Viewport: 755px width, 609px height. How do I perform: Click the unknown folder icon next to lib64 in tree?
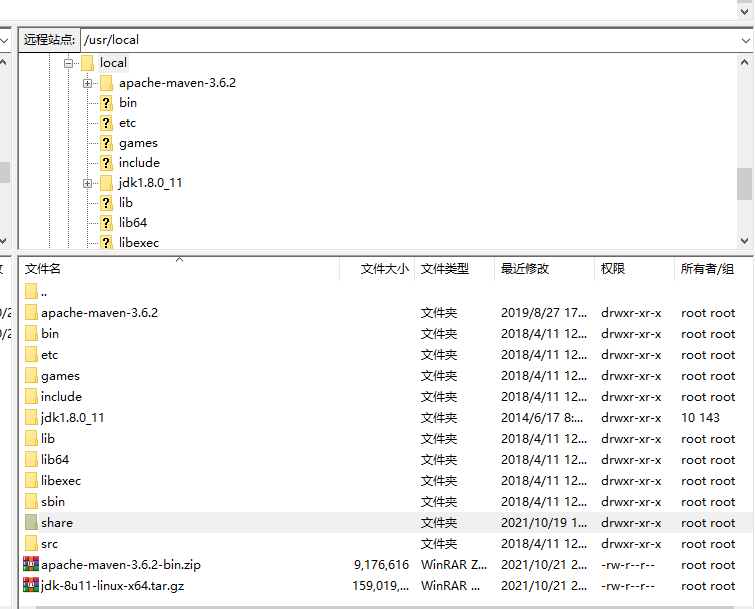point(106,223)
